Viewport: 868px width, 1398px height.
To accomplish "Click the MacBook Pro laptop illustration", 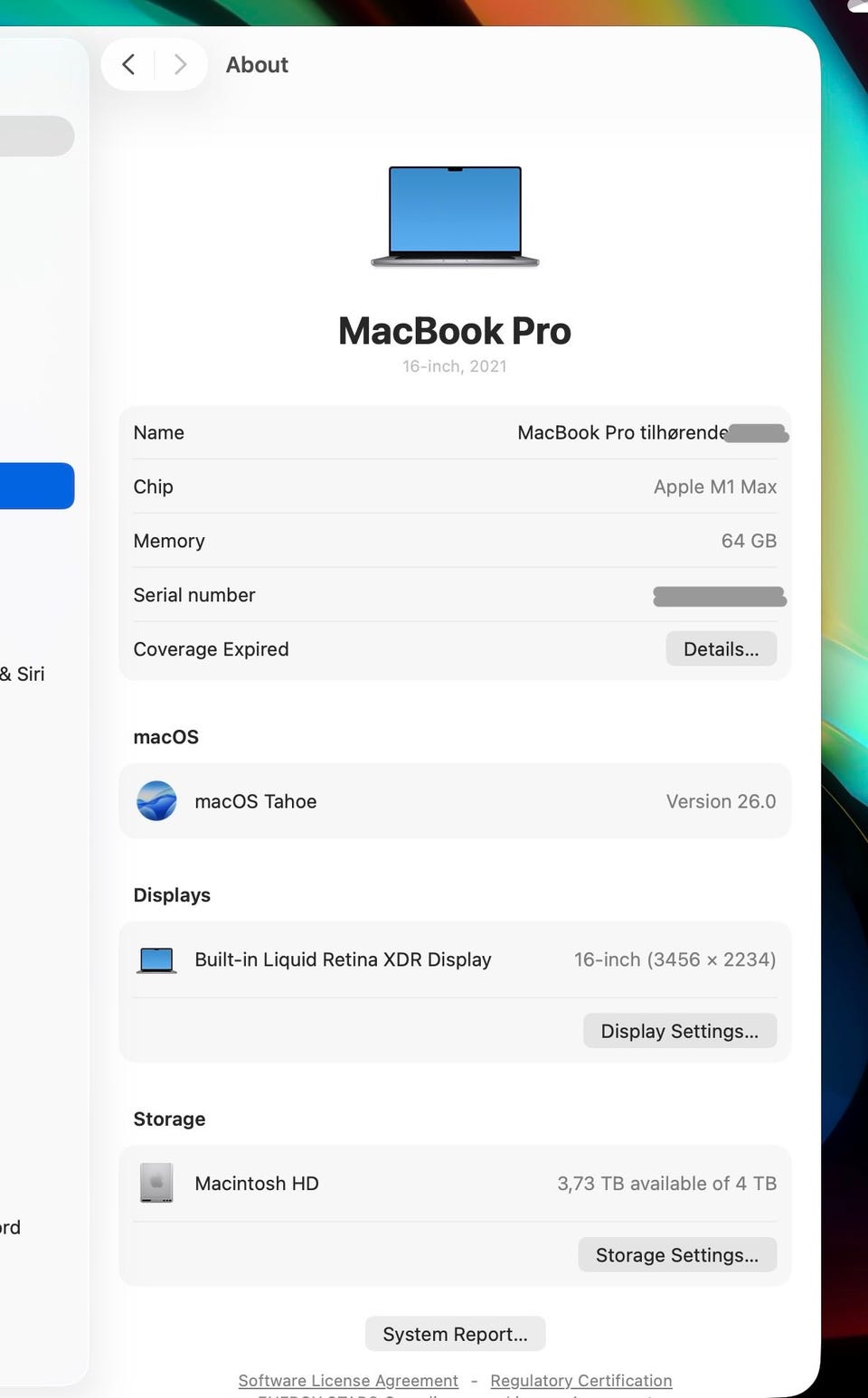I will pos(455,216).
